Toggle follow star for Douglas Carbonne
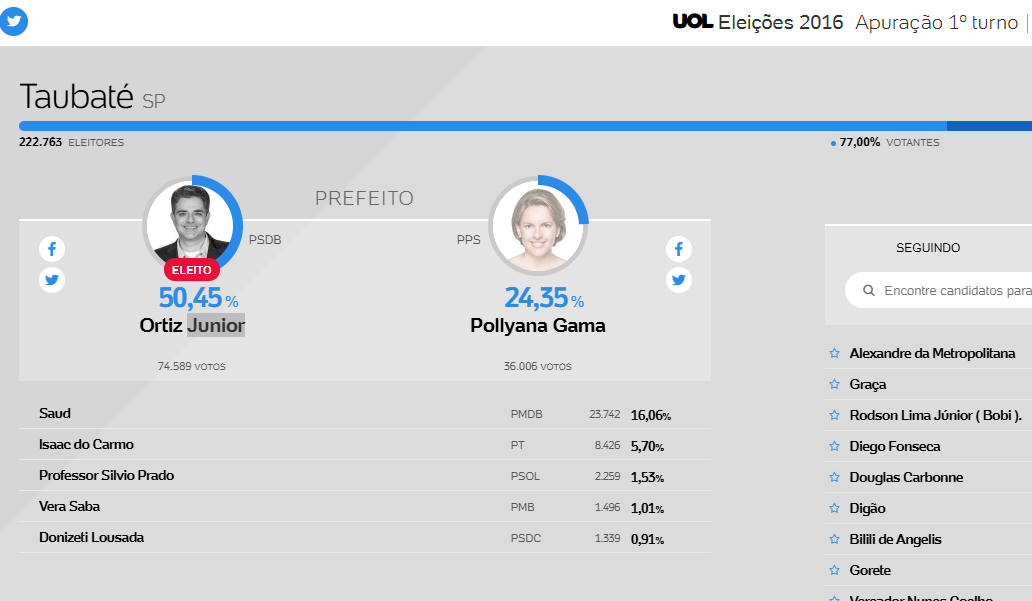 [834, 477]
